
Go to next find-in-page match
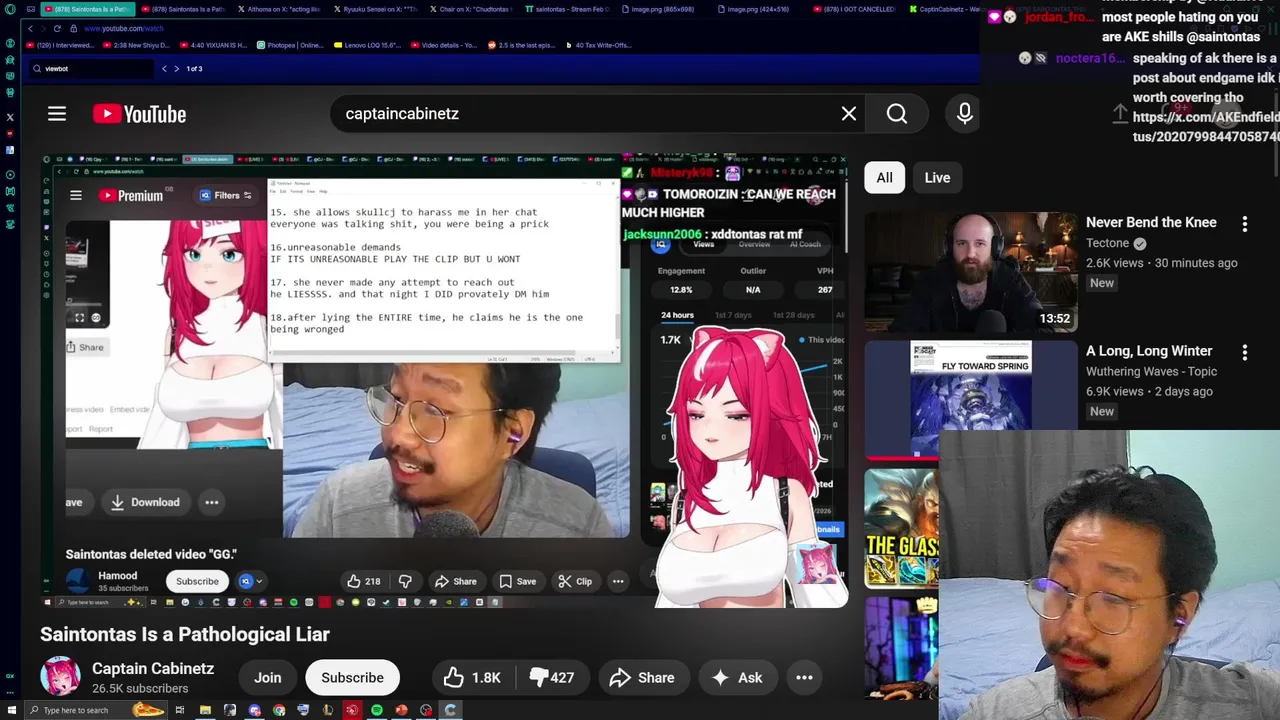coord(176,68)
